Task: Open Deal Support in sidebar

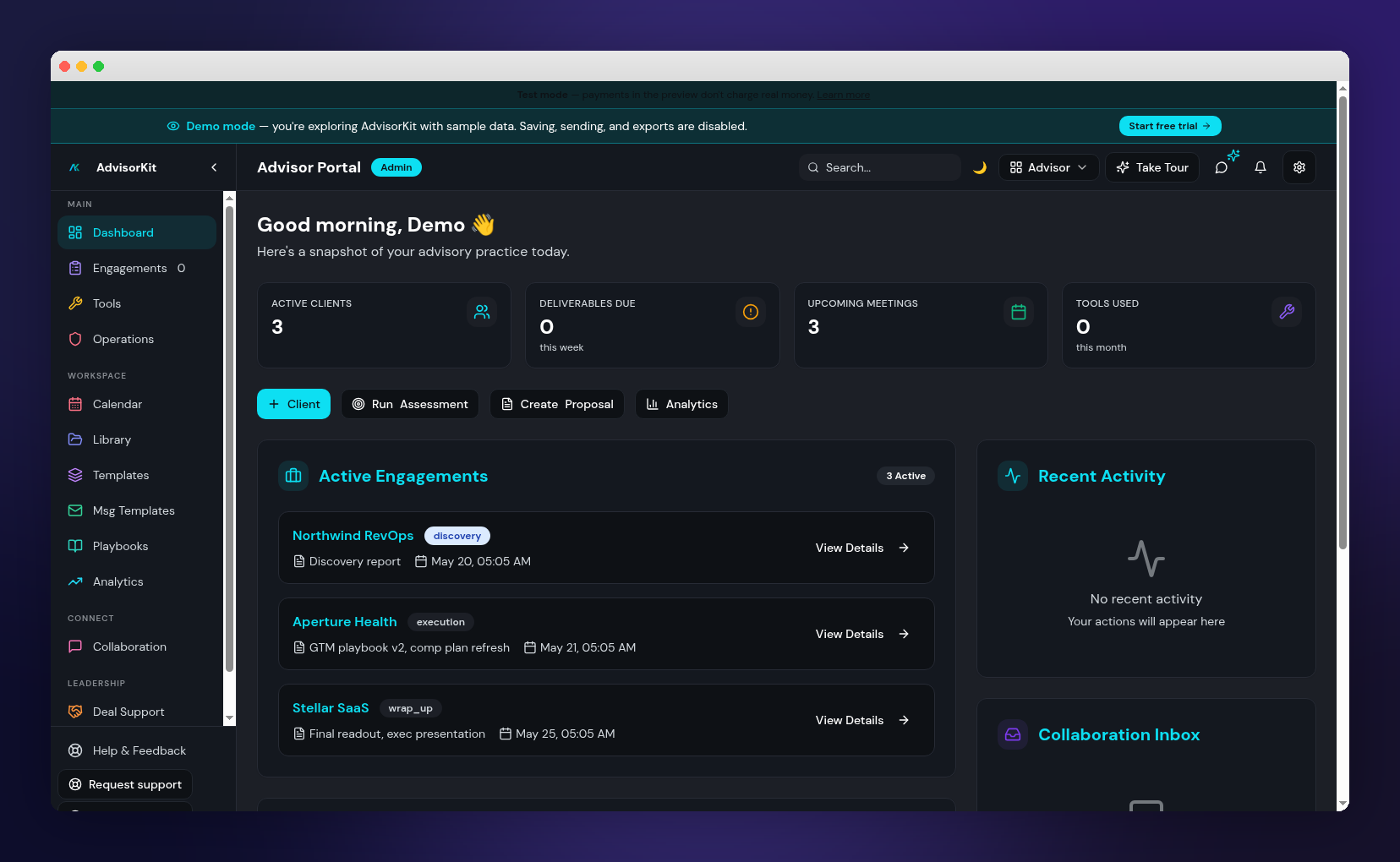Action: tap(137, 712)
